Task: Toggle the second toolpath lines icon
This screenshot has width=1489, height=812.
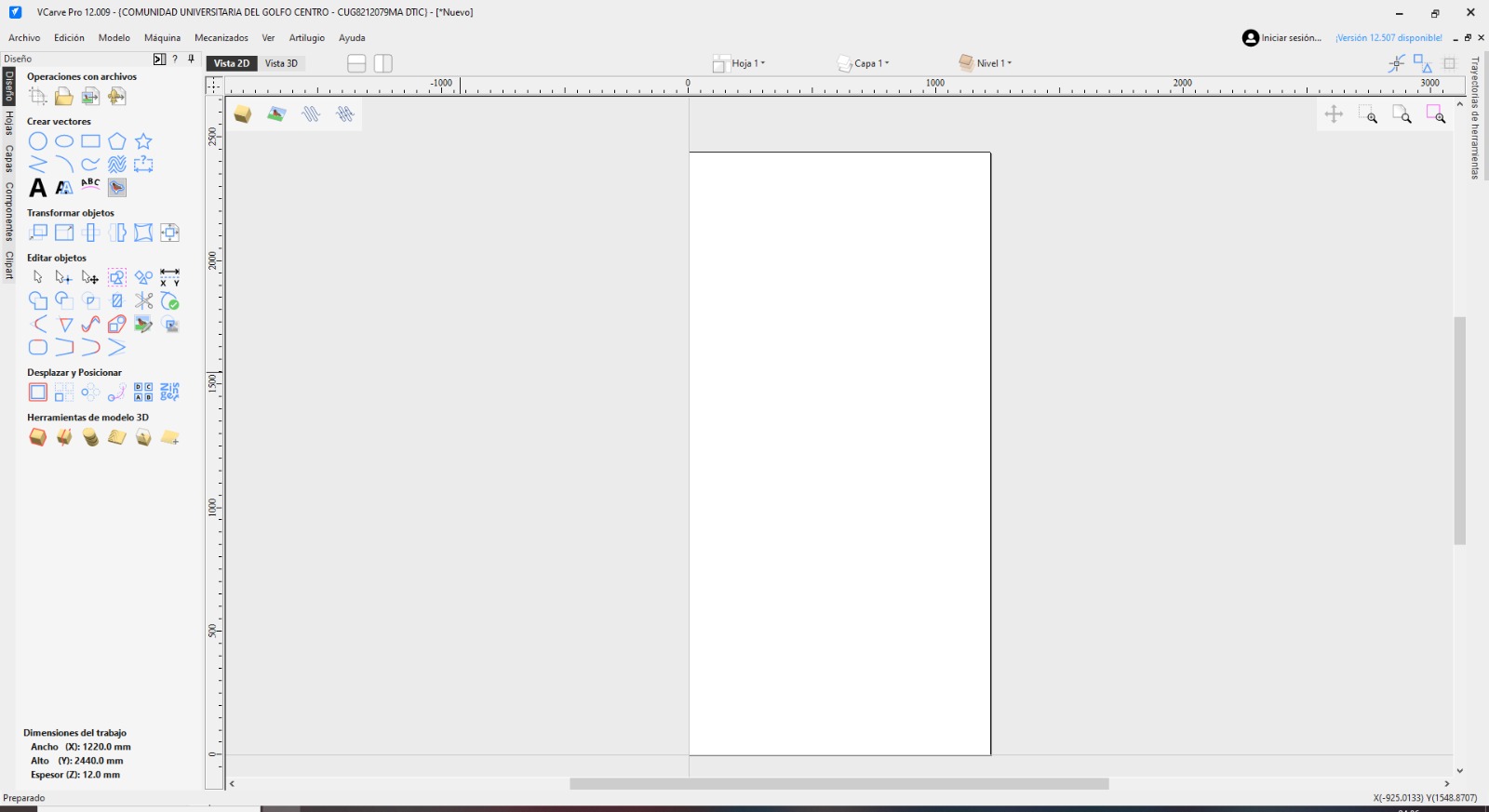Action: pyautogui.click(x=345, y=114)
